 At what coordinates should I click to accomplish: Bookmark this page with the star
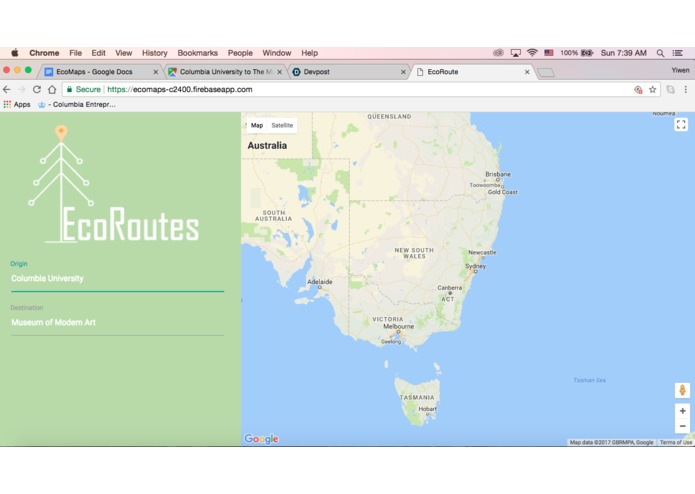click(652, 89)
